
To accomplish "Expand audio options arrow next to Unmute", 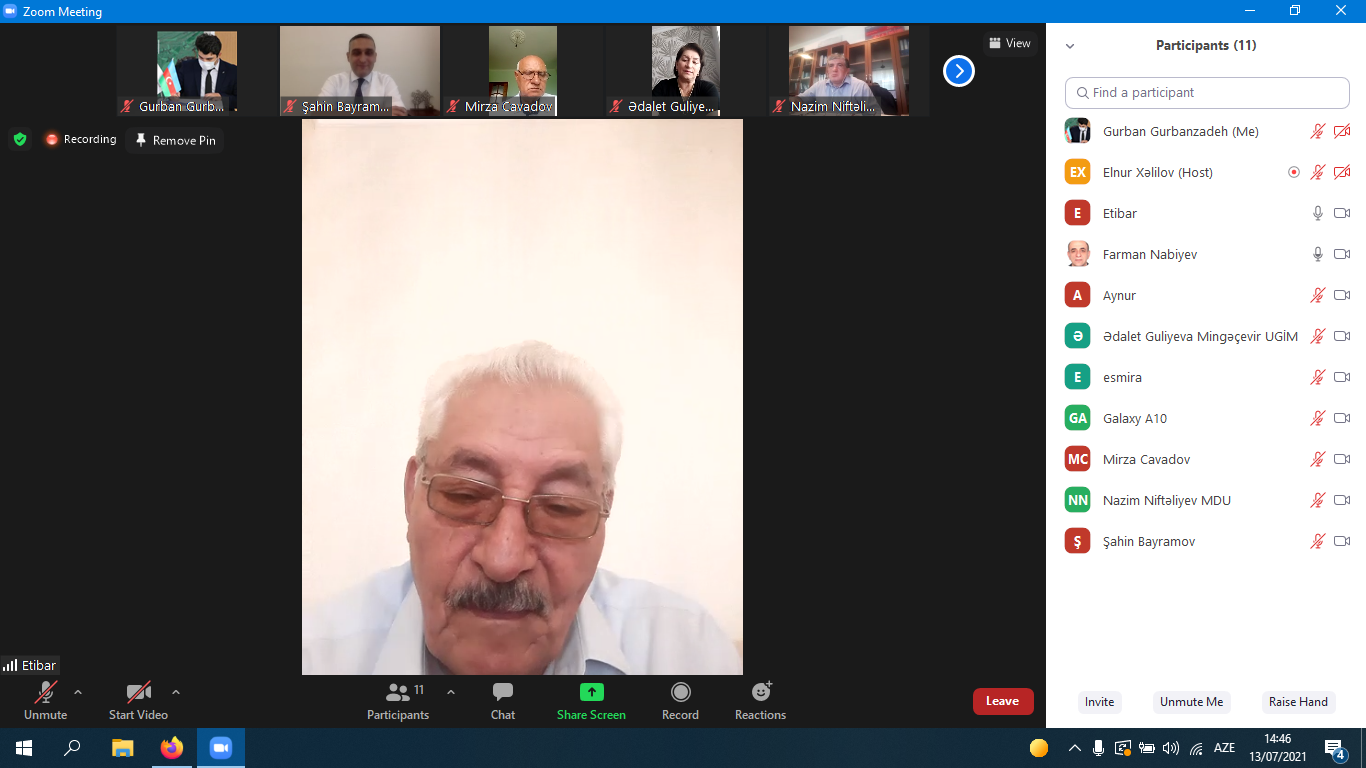I will [x=78, y=692].
